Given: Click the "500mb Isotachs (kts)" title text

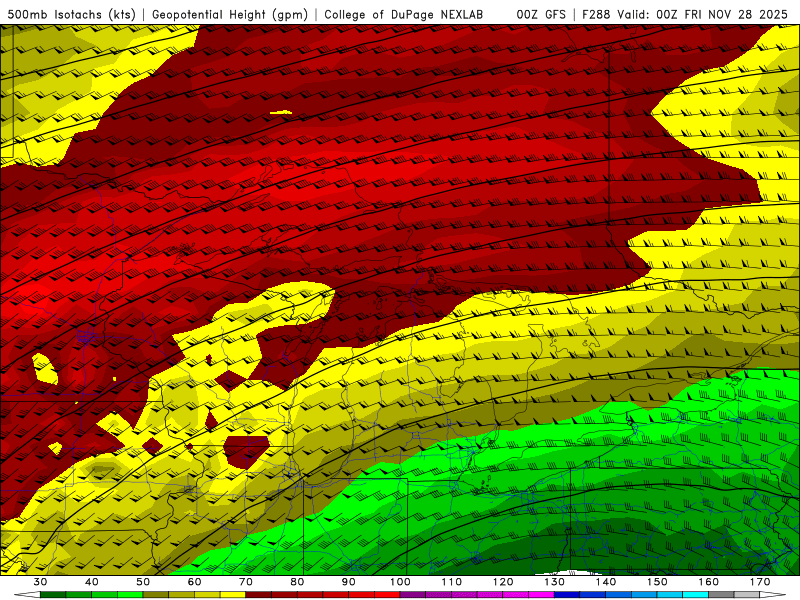Looking at the screenshot, I should pos(71,15).
